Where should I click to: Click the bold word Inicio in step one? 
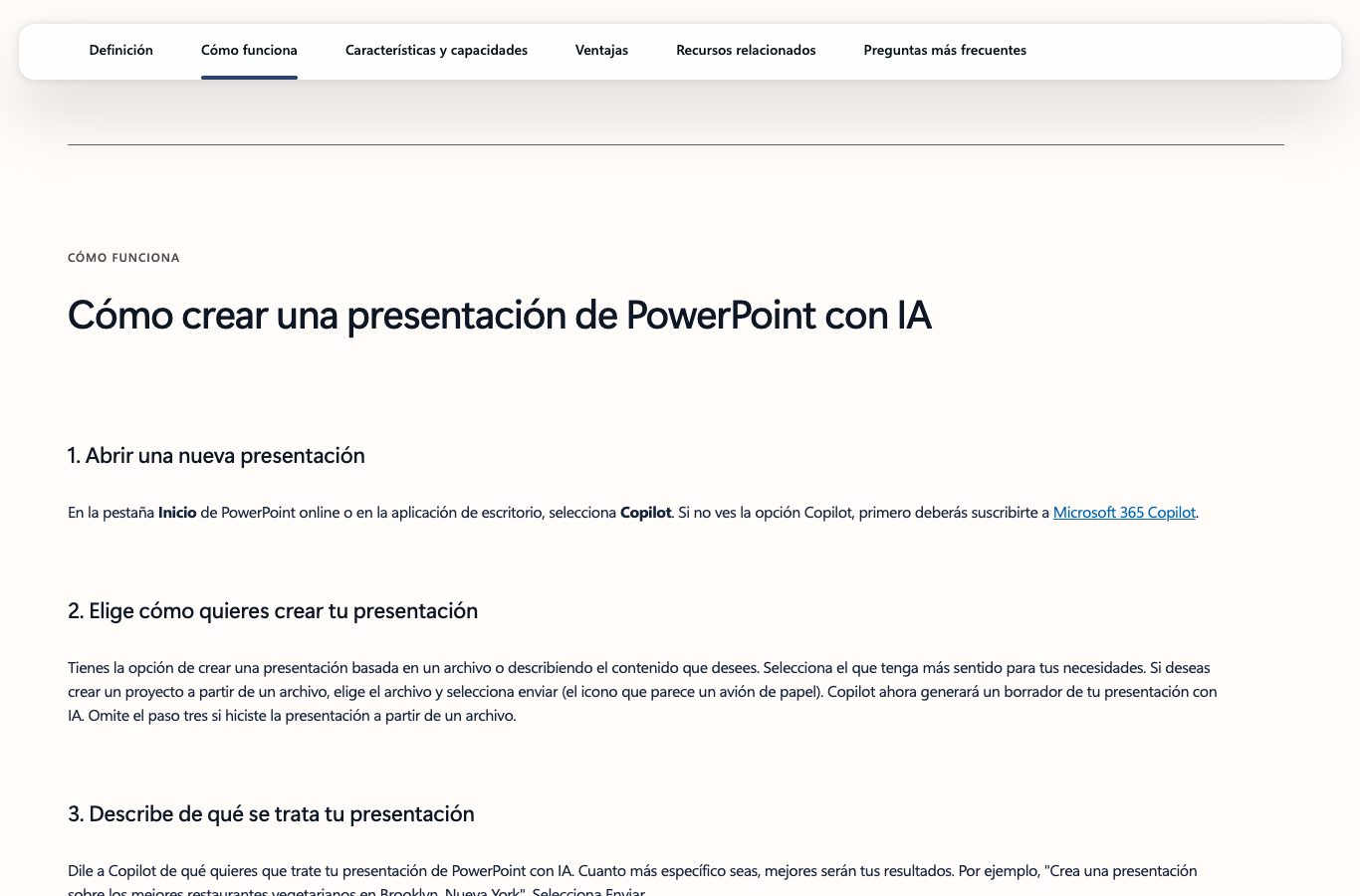[177, 513]
